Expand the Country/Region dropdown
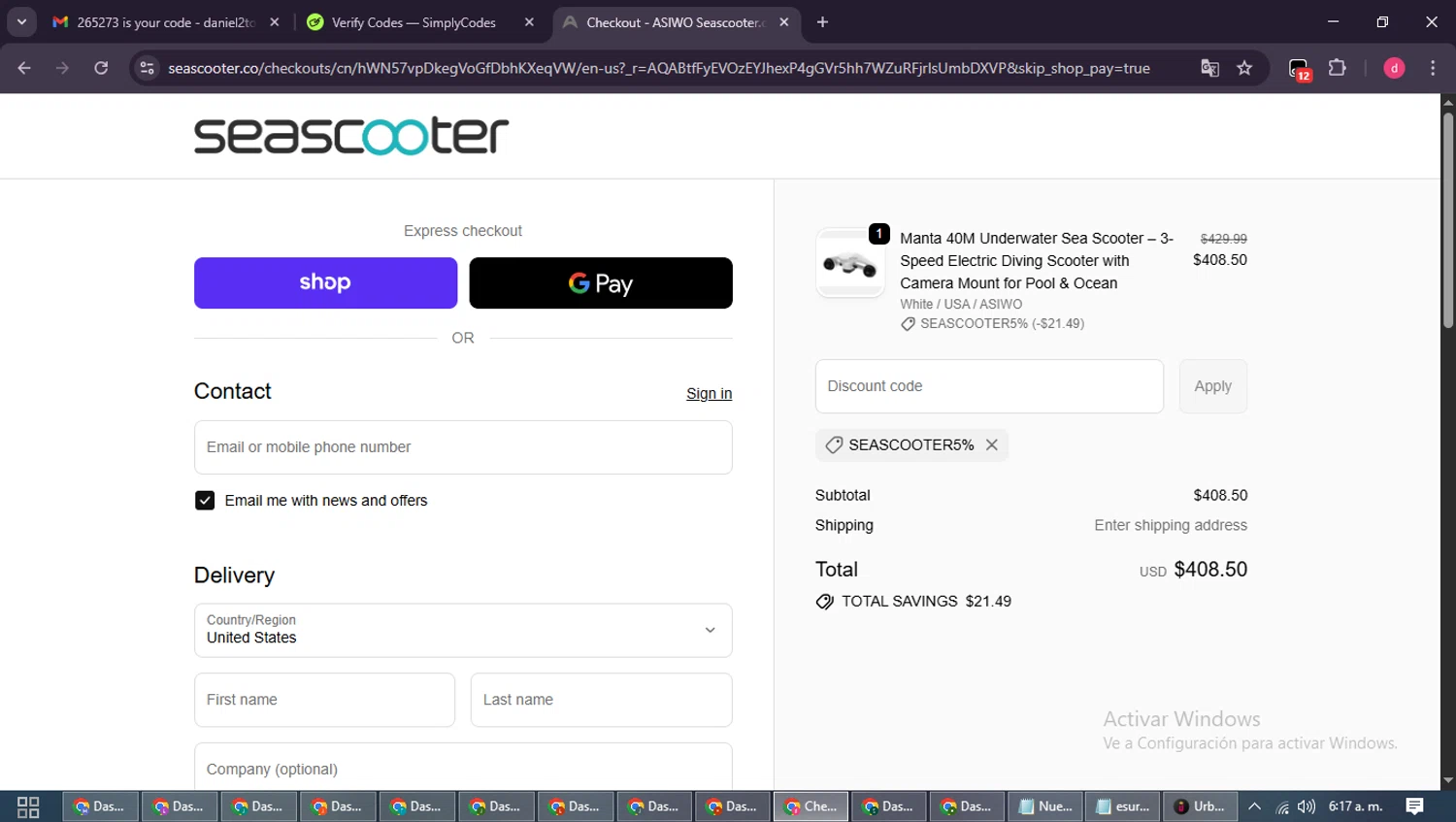The height and width of the screenshot is (822, 1456). click(x=463, y=631)
